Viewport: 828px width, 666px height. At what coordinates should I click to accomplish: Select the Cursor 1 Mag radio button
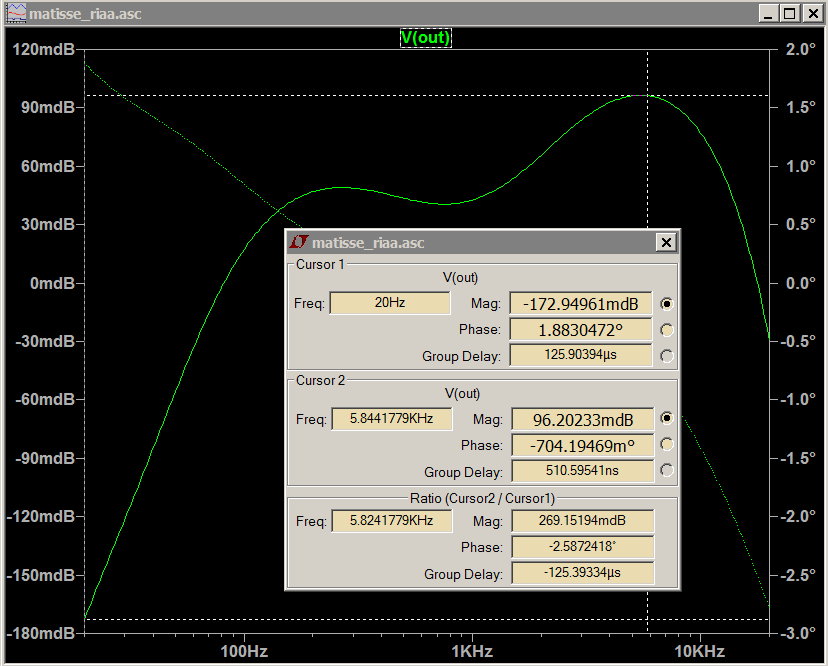pyautogui.click(x=667, y=303)
